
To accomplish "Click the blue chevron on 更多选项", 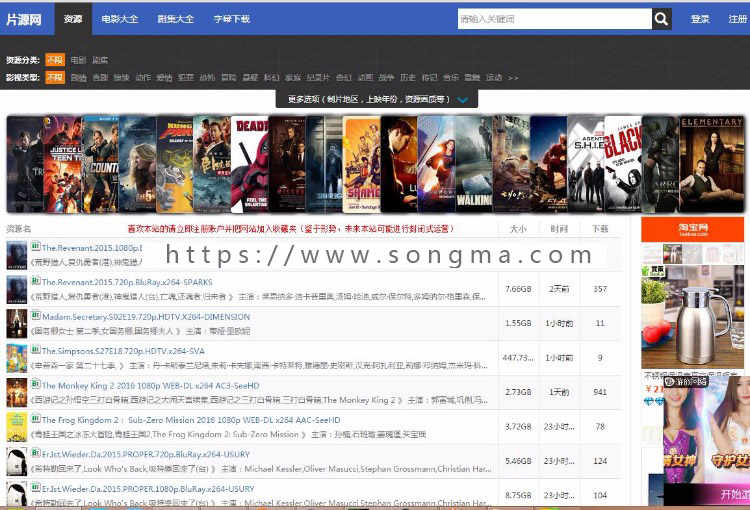I will click(x=463, y=100).
